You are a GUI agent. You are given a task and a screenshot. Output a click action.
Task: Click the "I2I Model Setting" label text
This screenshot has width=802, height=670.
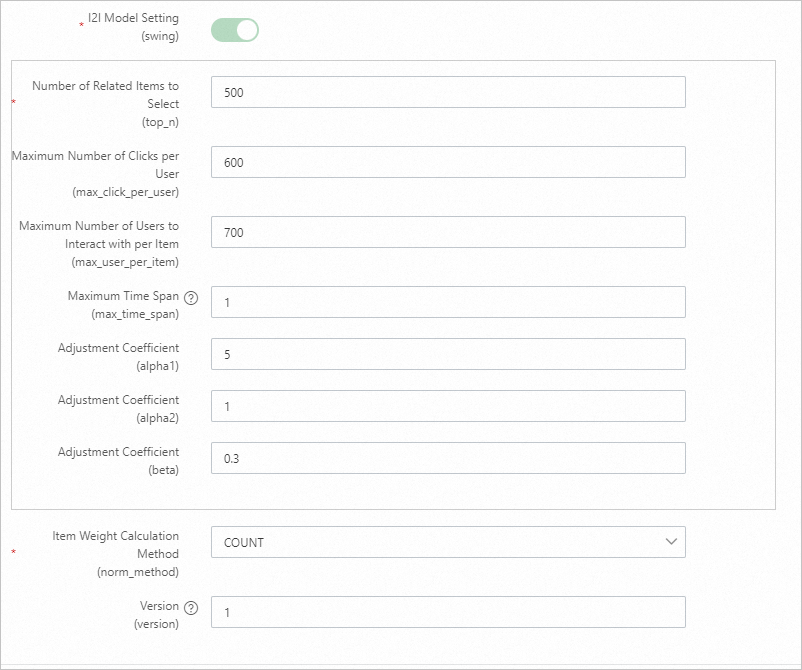tap(133, 19)
